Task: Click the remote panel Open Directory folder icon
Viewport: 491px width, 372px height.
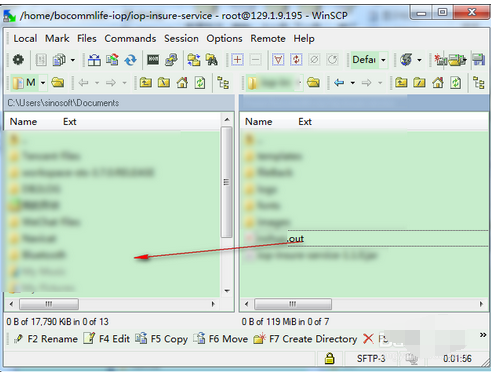Action: coord(313,83)
